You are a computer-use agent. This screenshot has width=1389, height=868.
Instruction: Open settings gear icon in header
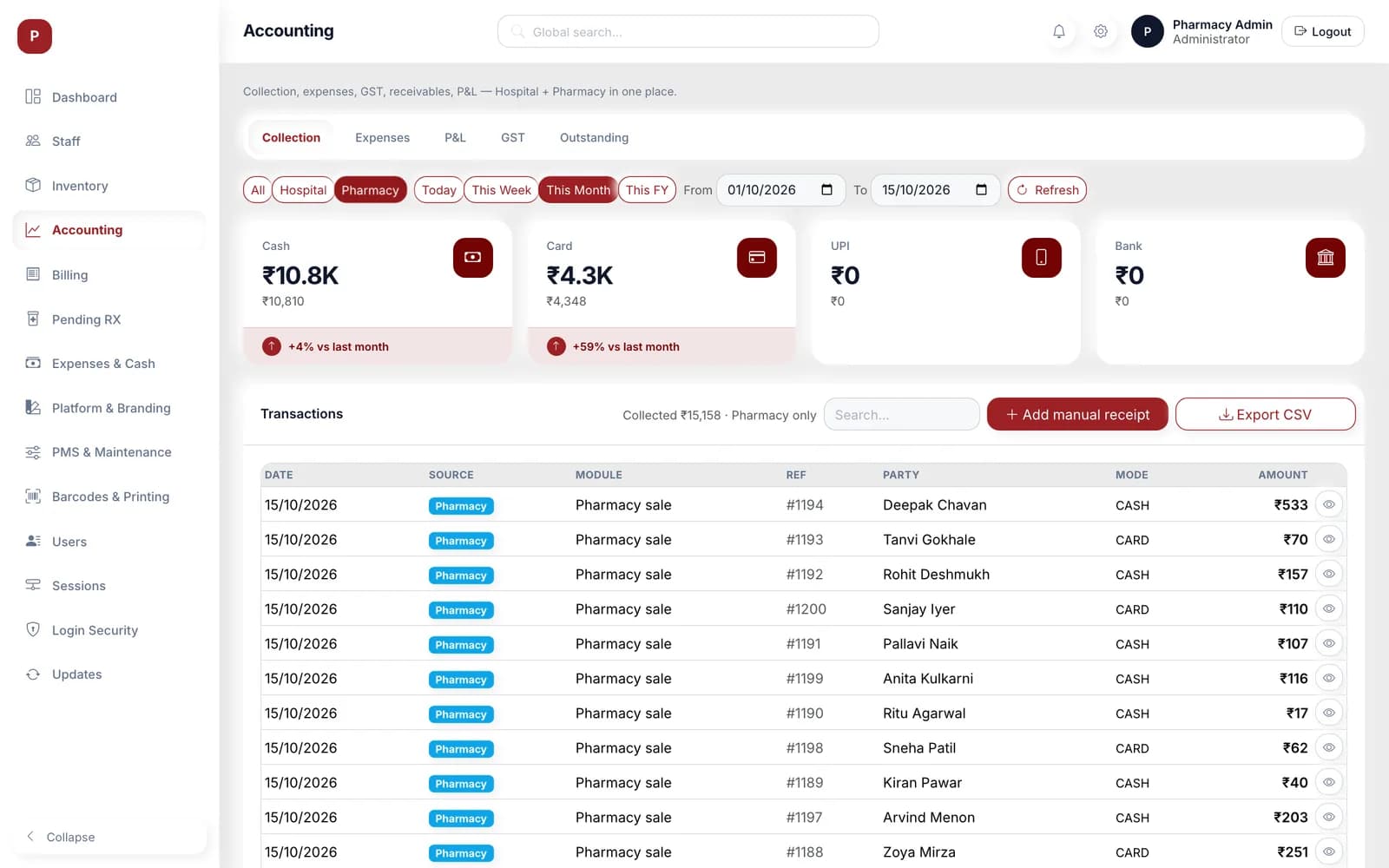(1101, 31)
